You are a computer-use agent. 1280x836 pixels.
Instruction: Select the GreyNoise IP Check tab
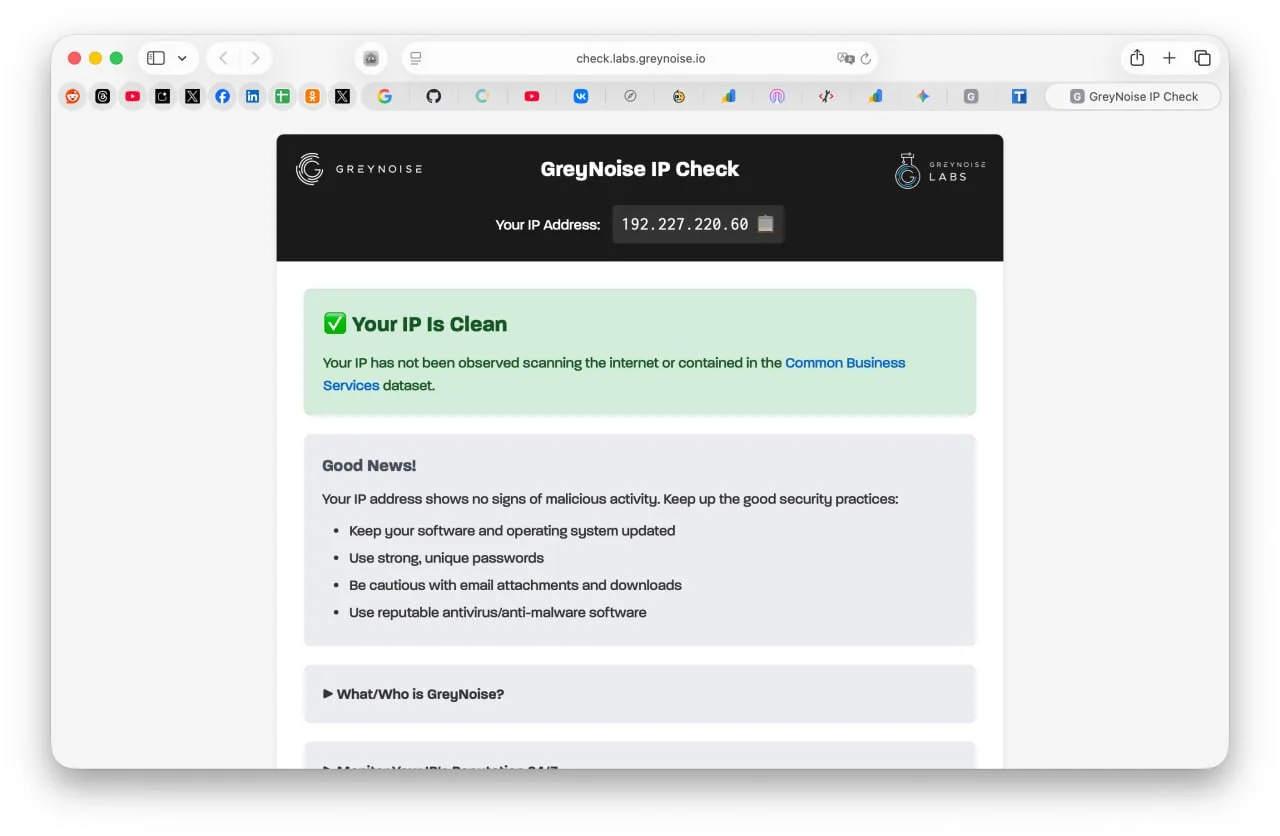tap(1133, 97)
